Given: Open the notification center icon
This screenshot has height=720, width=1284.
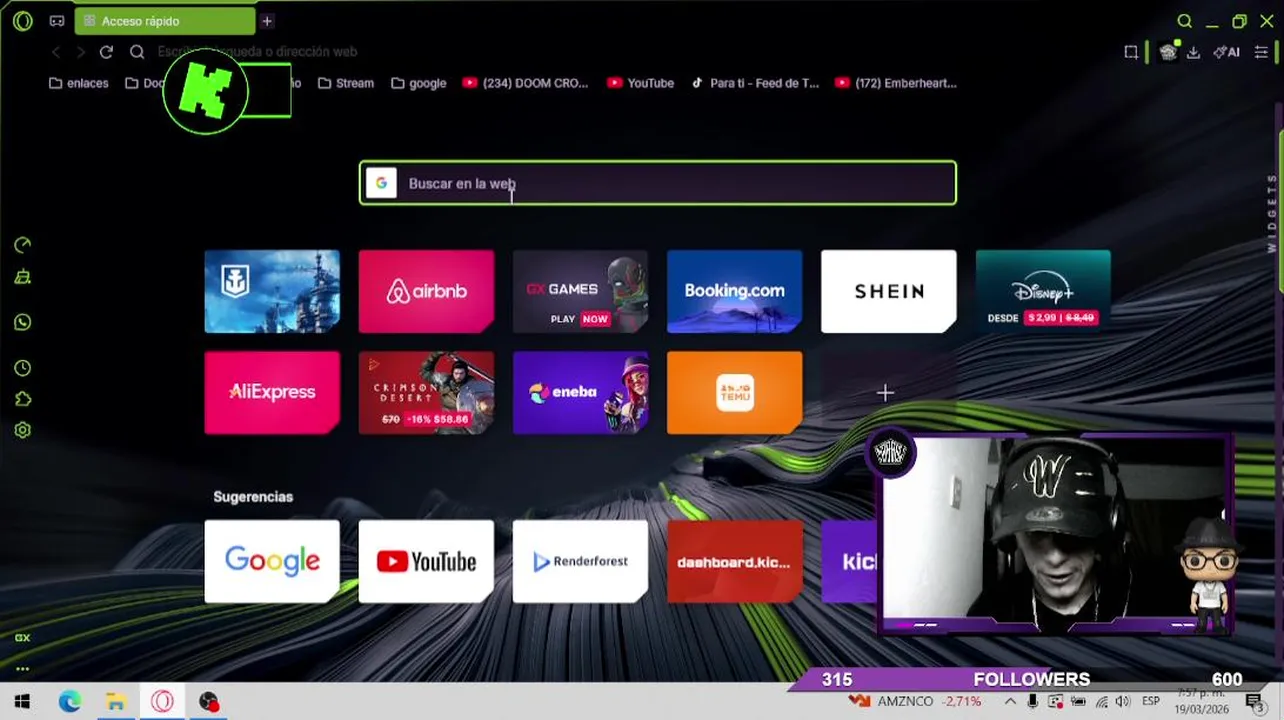Looking at the screenshot, I should click(x=1254, y=702).
